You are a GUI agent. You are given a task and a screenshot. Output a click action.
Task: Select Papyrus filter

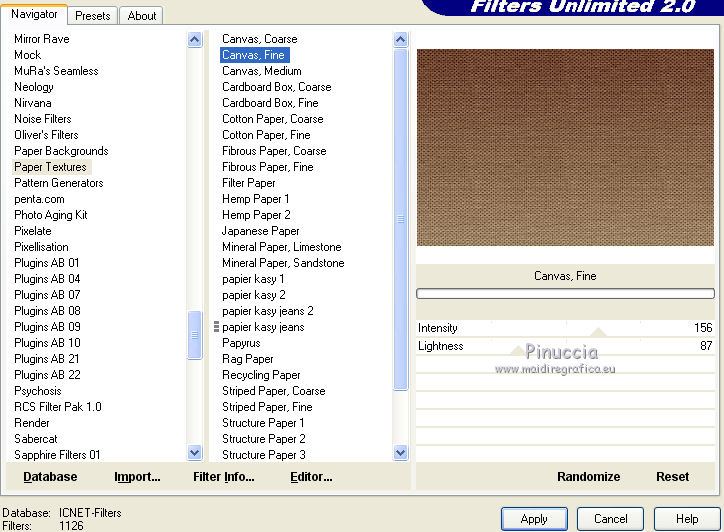(241, 343)
